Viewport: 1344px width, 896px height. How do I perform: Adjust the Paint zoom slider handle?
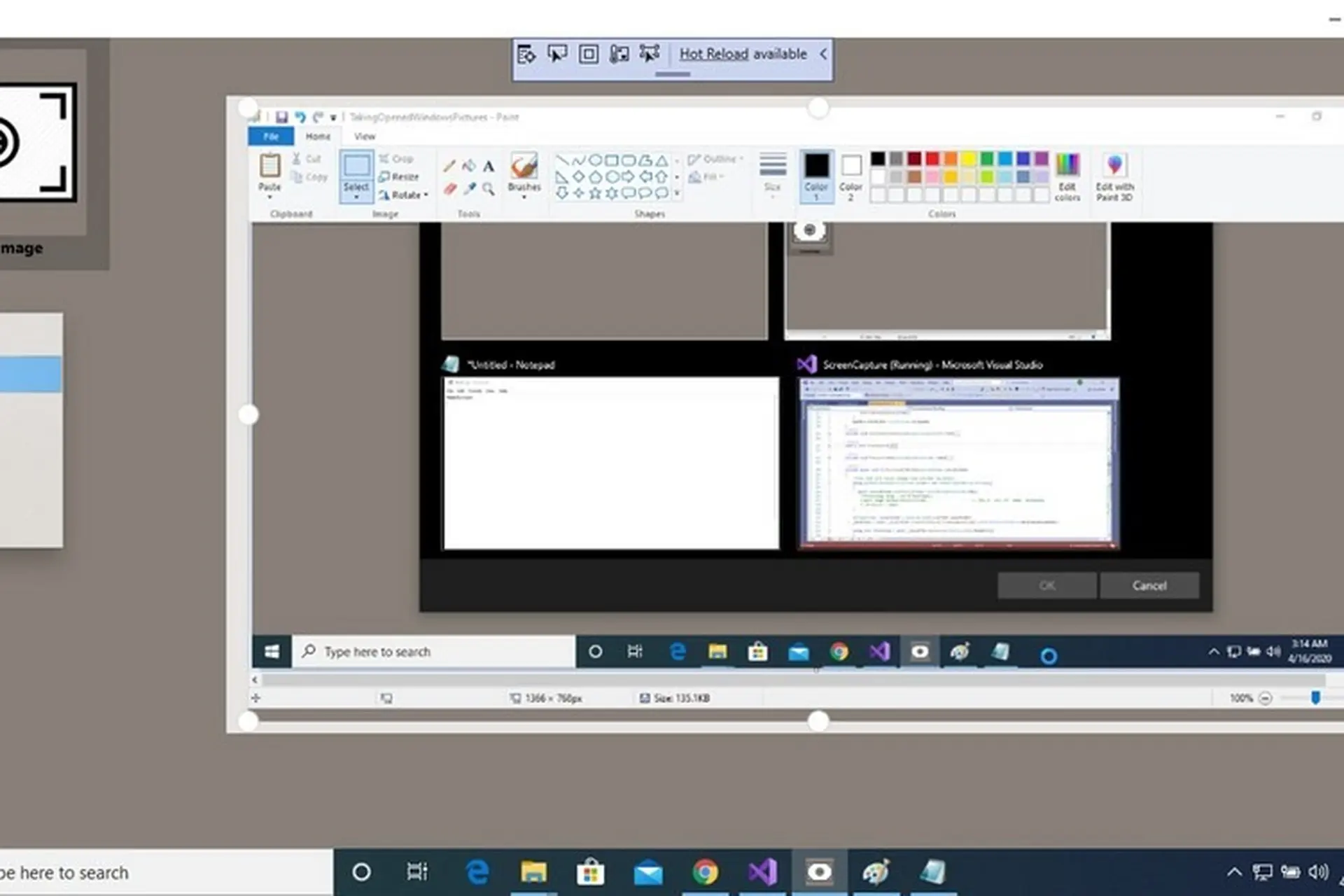pos(1315,698)
